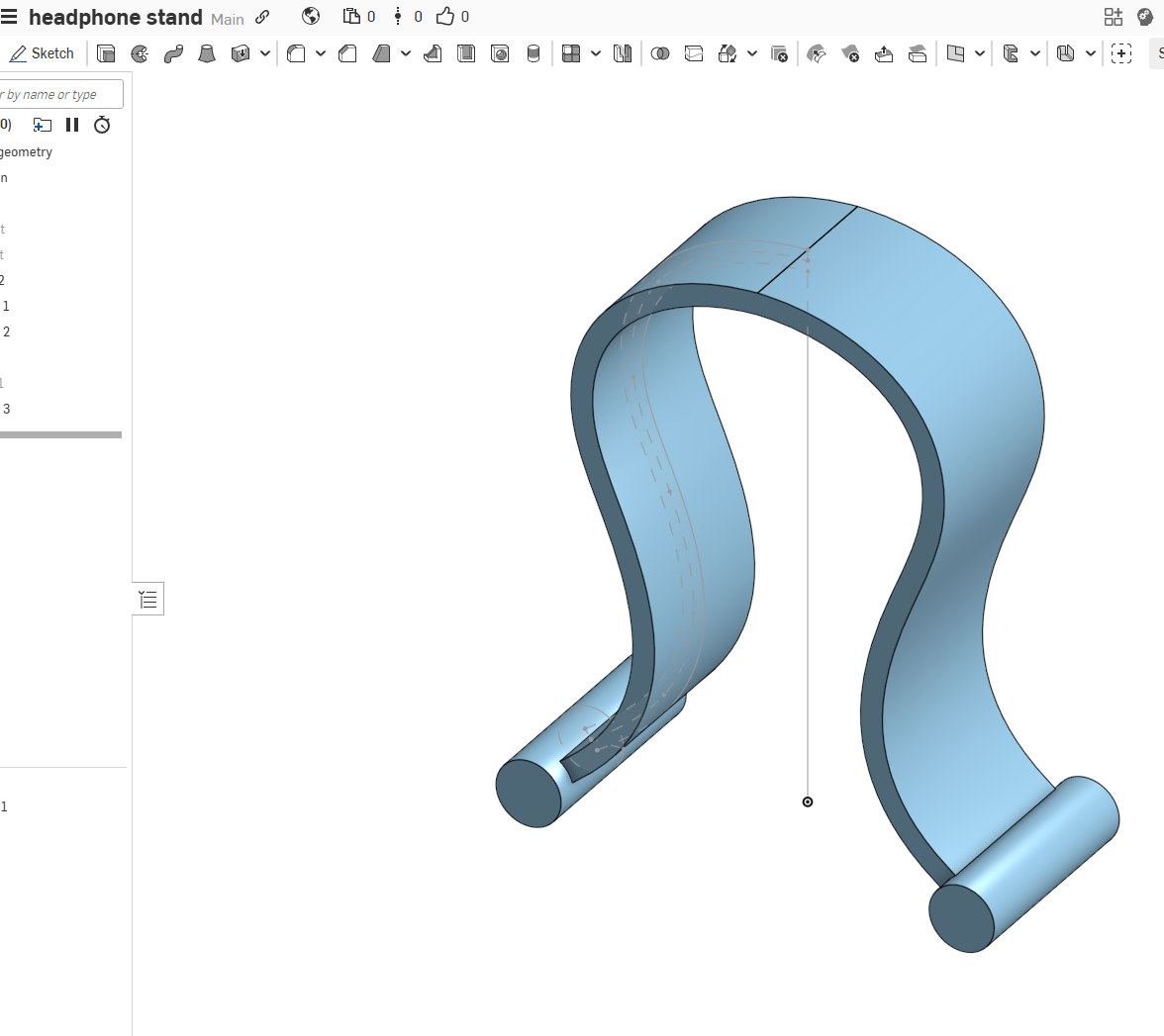This screenshot has height=1036, width=1164.
Task: Select the Draft tool
Action: pos(382,53)
